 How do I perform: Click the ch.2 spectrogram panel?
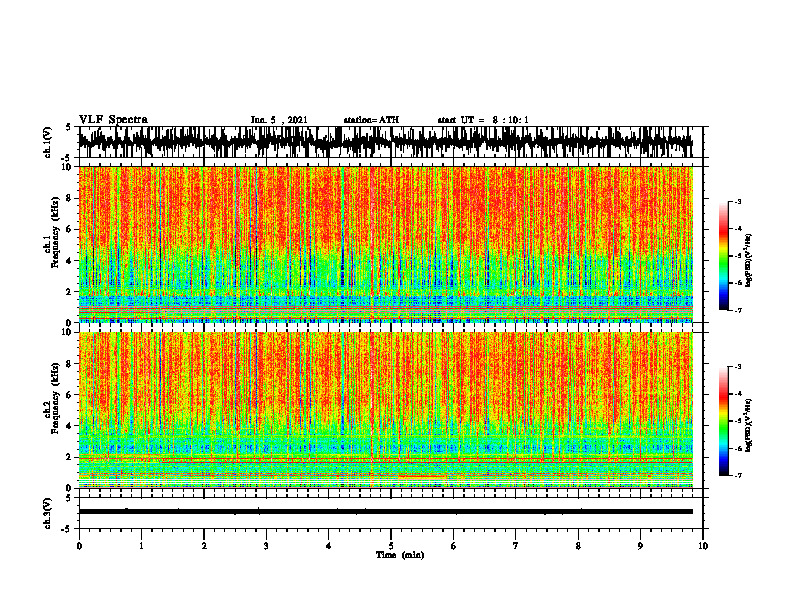[386, 410]
